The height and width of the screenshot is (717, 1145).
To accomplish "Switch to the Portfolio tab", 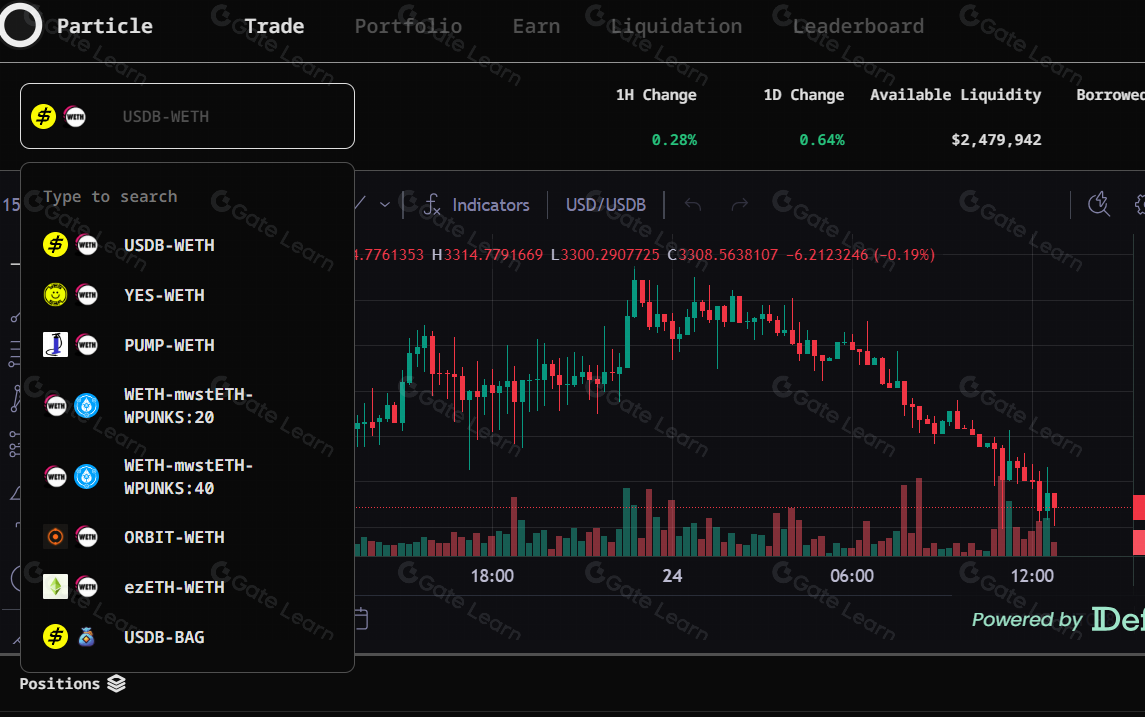I will click(408, 25).
